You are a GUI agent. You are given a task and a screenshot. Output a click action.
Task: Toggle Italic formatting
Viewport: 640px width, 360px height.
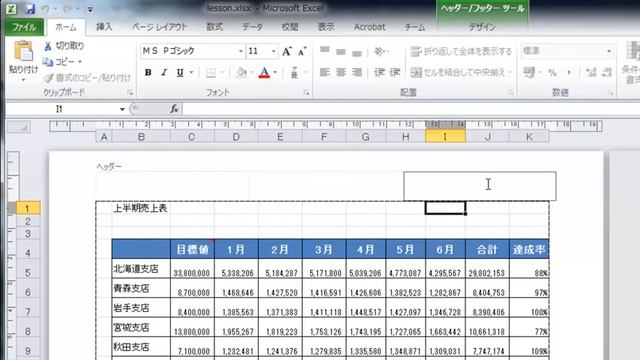164,73
